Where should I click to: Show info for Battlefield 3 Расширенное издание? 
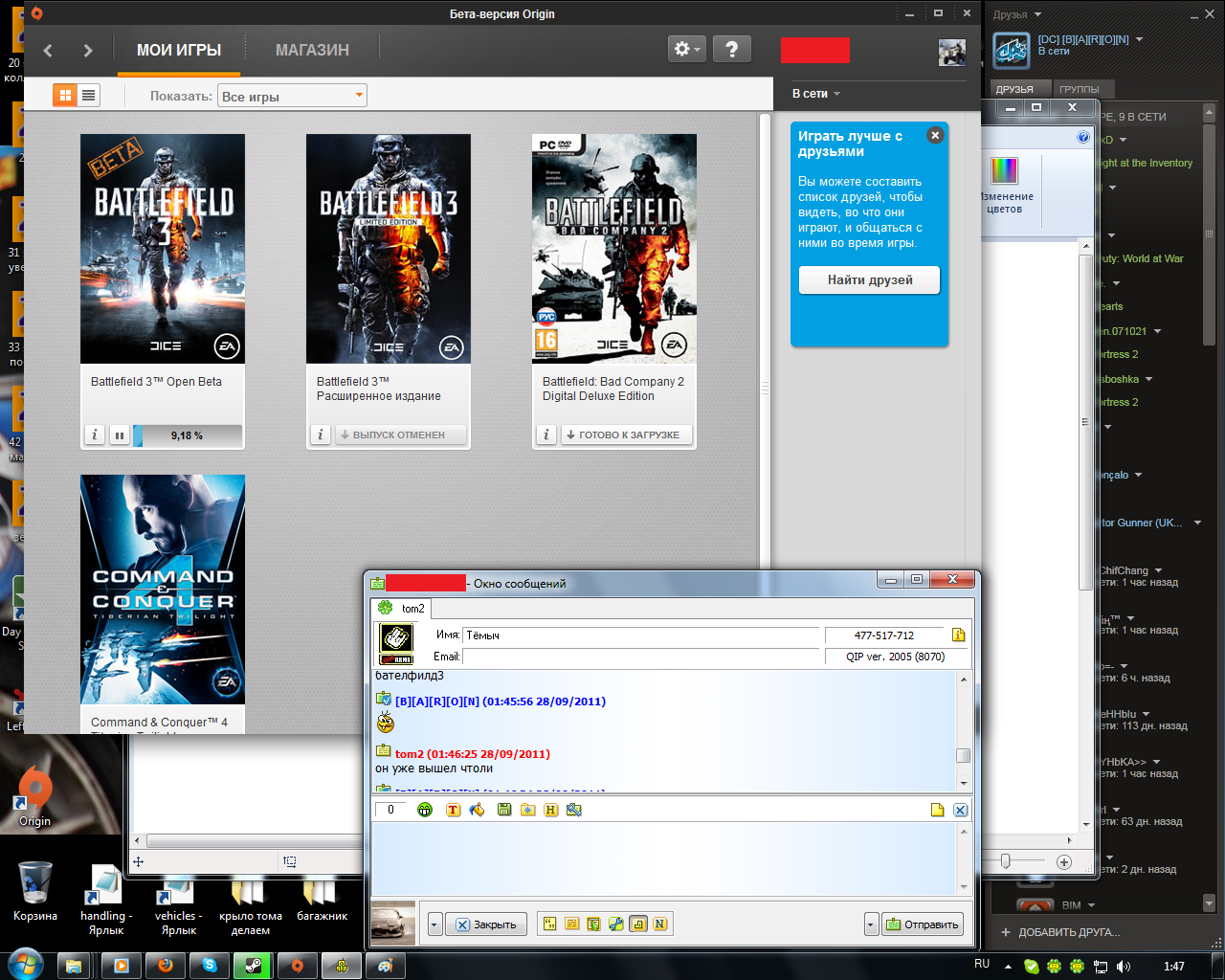pos(321,434)
